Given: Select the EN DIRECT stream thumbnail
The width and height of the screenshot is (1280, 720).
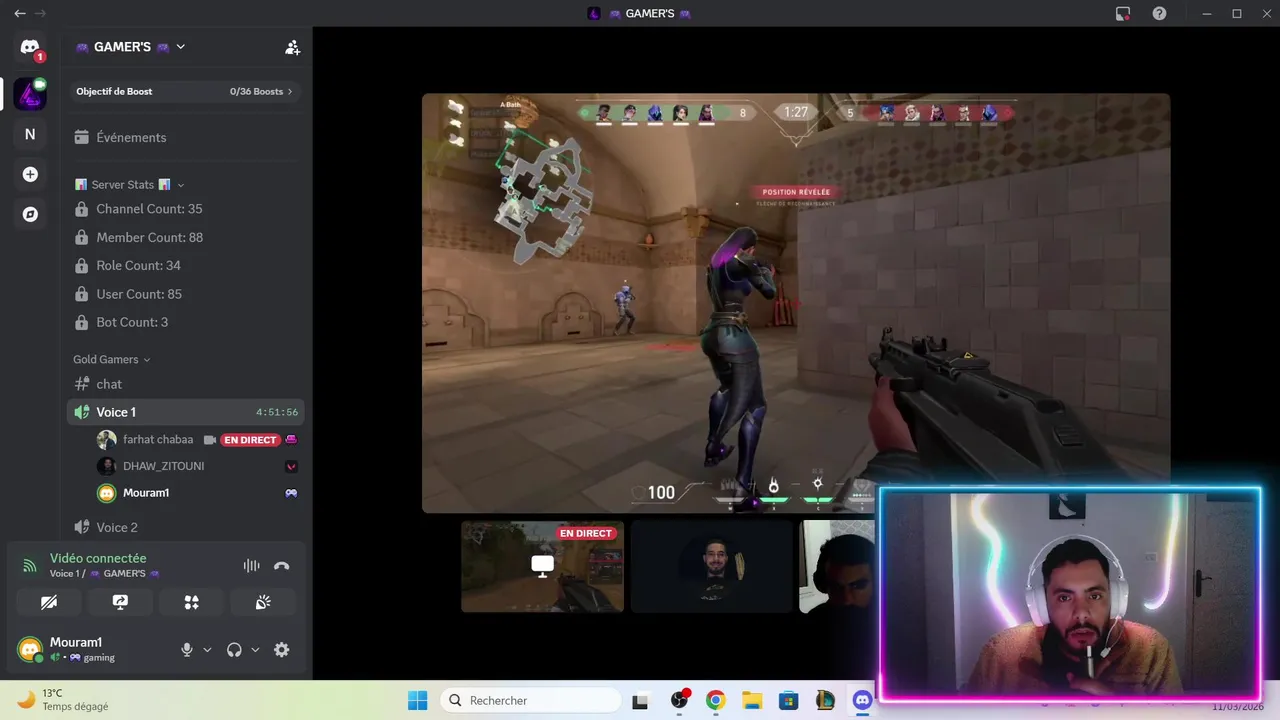Looking at the screenshot, I should 542,566.
